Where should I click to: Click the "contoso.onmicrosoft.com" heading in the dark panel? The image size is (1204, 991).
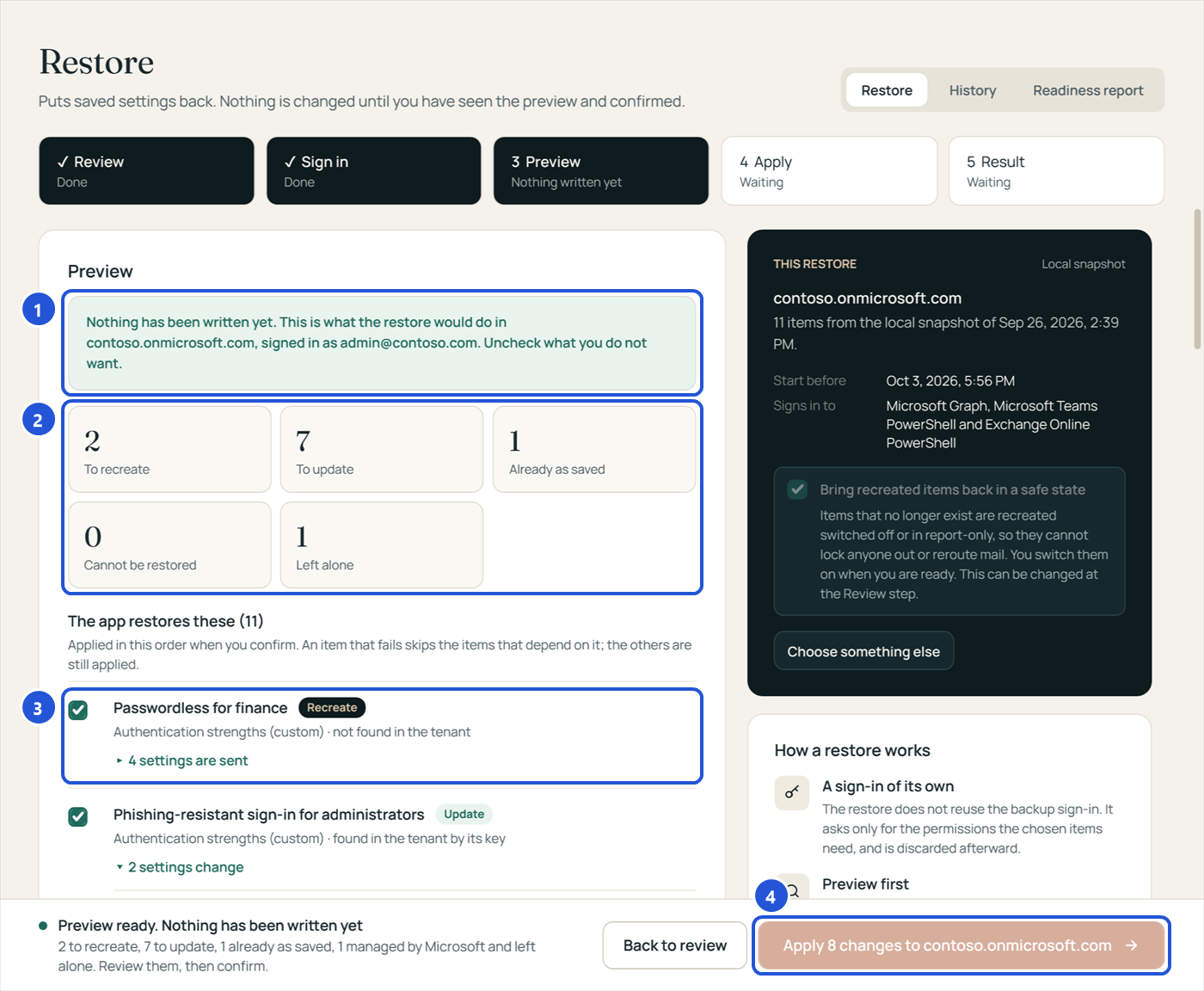point(867,299)
